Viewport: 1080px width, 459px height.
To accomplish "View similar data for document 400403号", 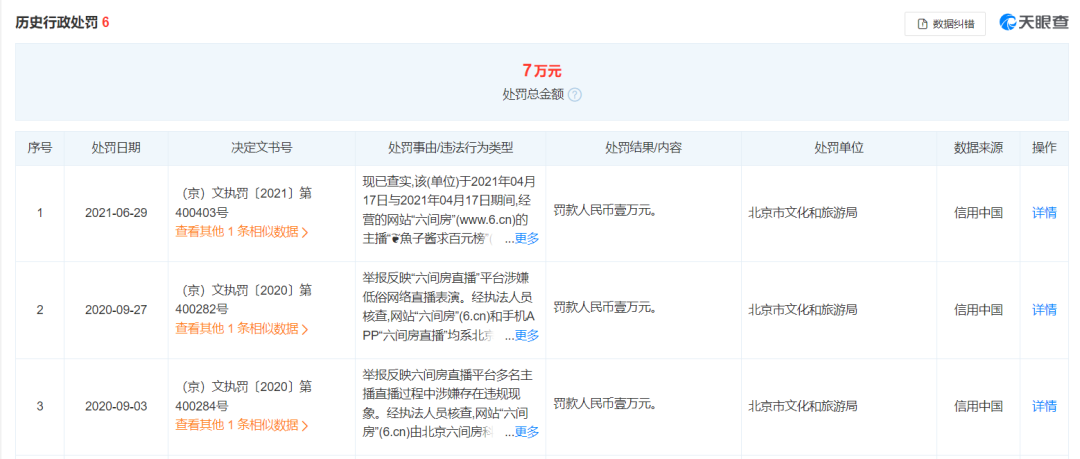I will click(242, 232).
